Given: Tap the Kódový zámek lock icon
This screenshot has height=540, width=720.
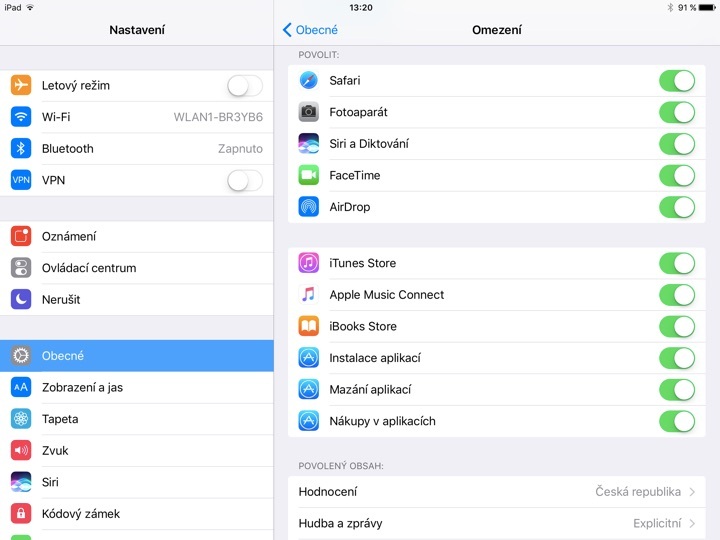Looking at the screenshot, I should point(21,514).
